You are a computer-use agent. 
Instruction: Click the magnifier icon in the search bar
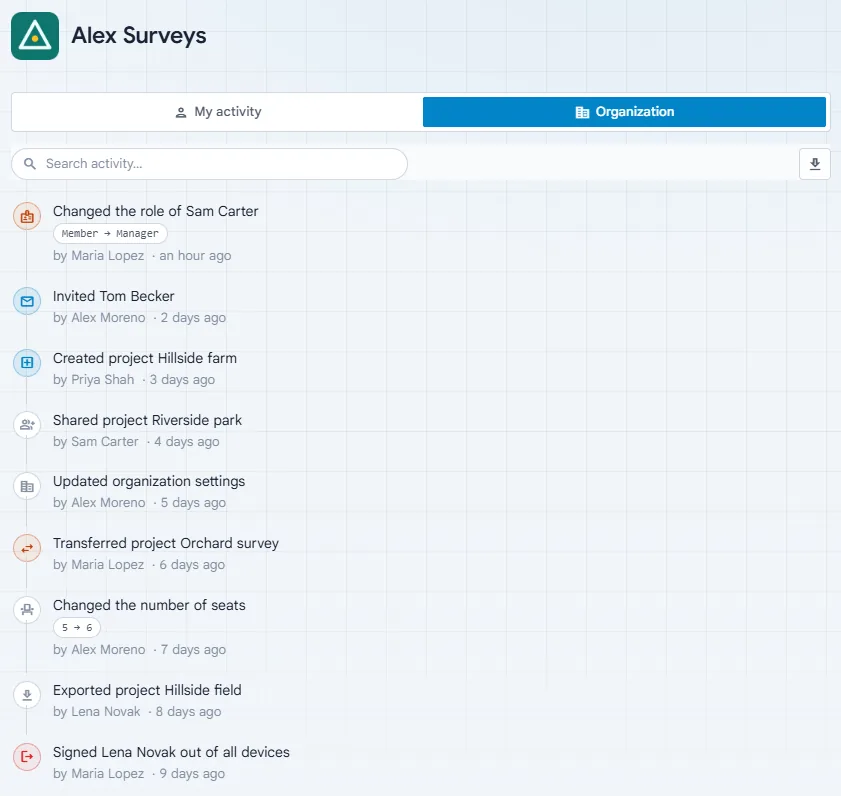click(x=30, y=164)
